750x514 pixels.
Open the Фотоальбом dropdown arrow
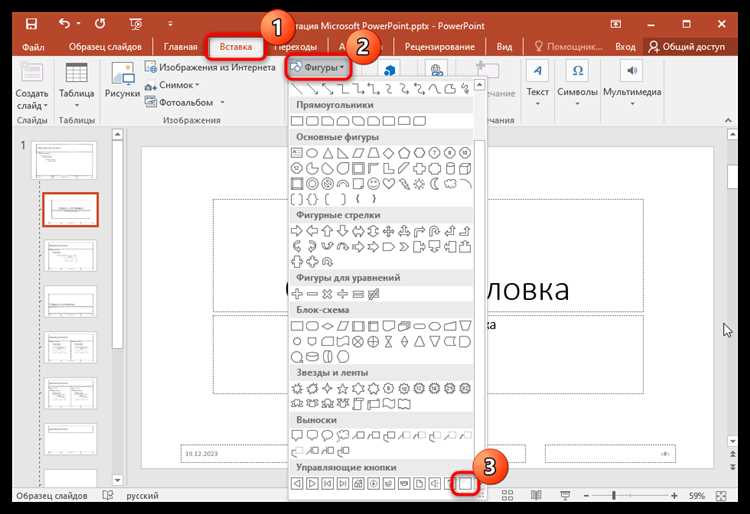222,102
